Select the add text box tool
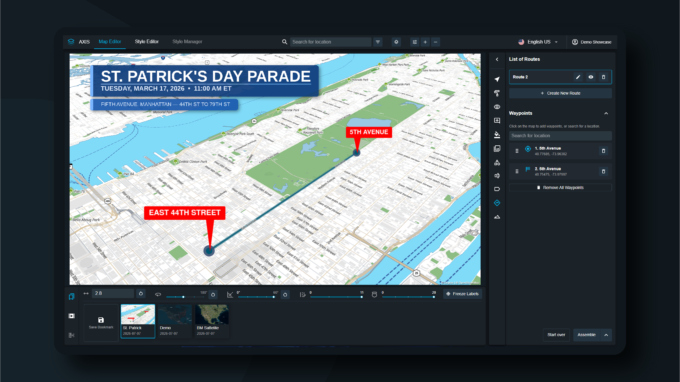Image resolution: width=680 pixels, height=382 pixels. 497,121
